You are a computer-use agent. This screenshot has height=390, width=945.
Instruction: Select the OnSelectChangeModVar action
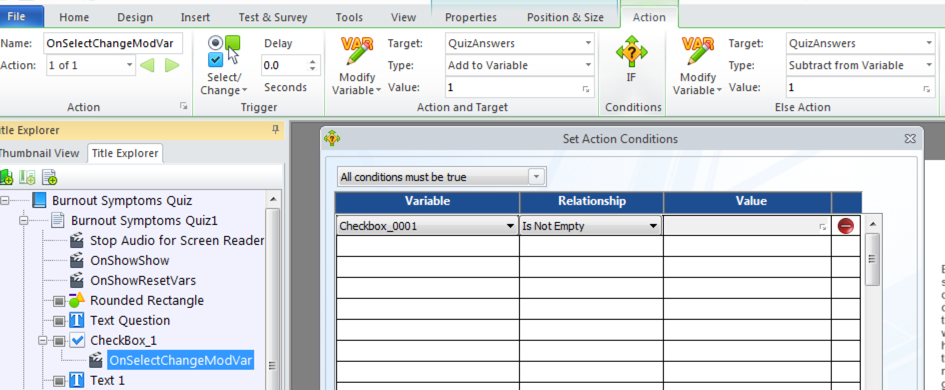[180, 360]
